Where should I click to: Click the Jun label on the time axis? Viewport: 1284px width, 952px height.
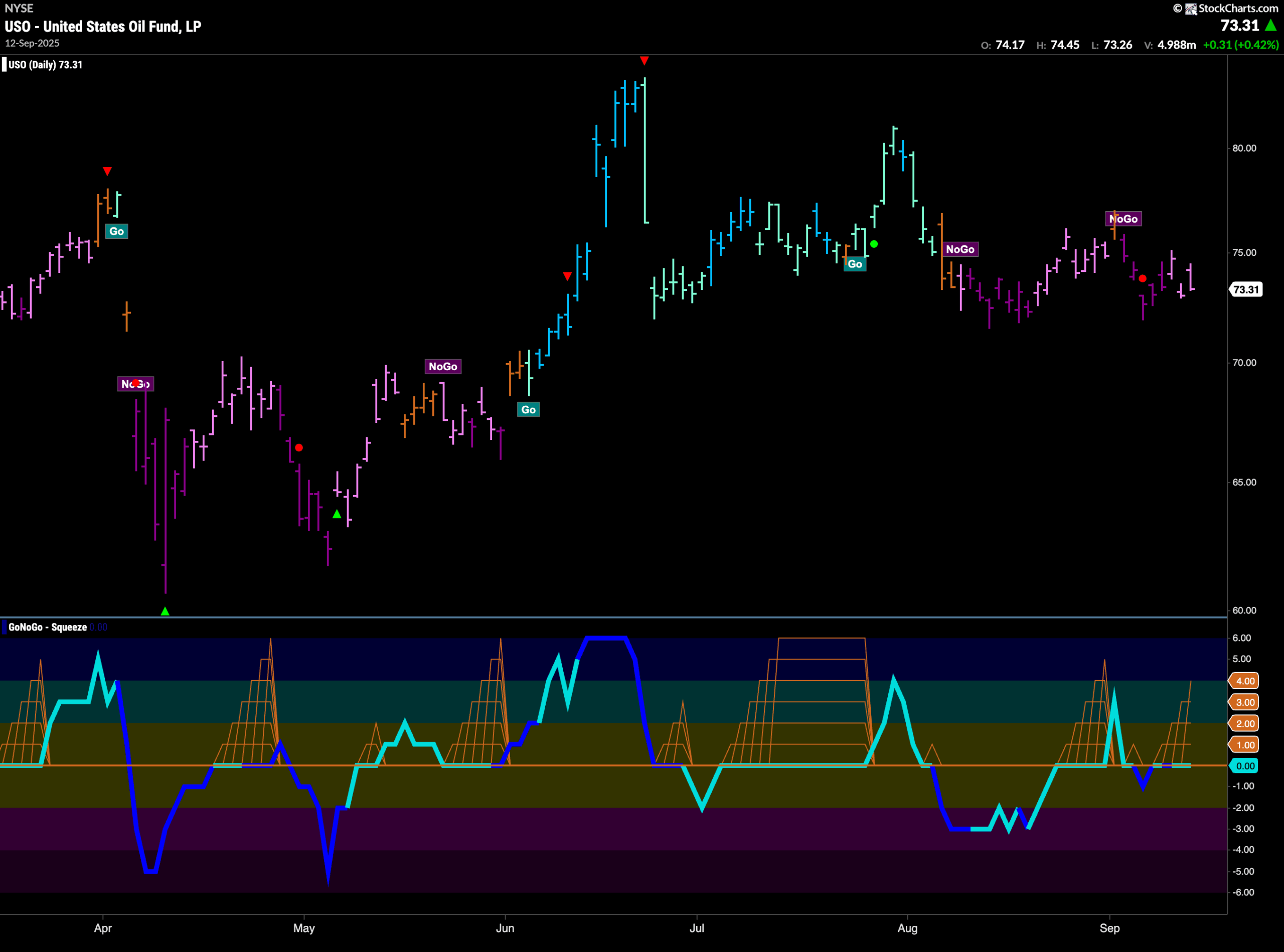pos(505,928)
